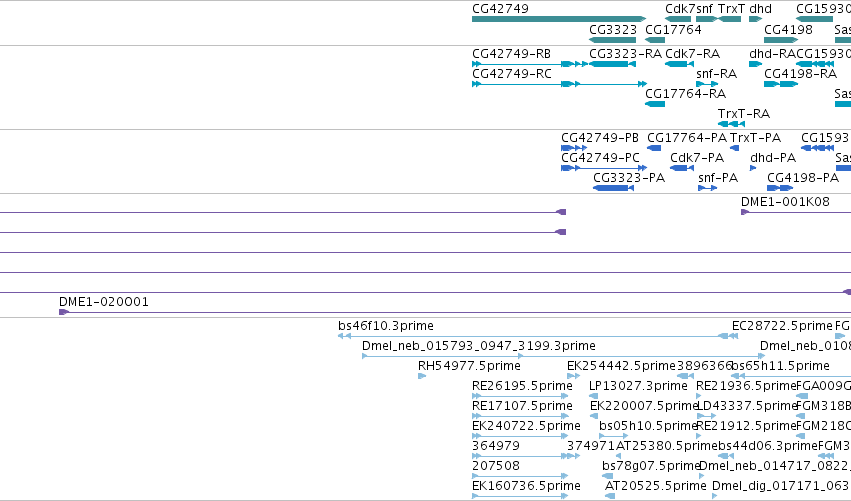851x501 pixels.
Task: Click the RE26195.5prime EST label
Action: pyautogui.click(x=522, y=386)
